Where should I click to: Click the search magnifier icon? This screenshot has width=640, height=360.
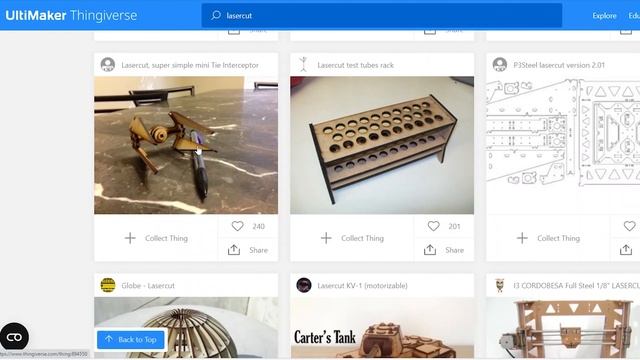click(x=216, y=16)
